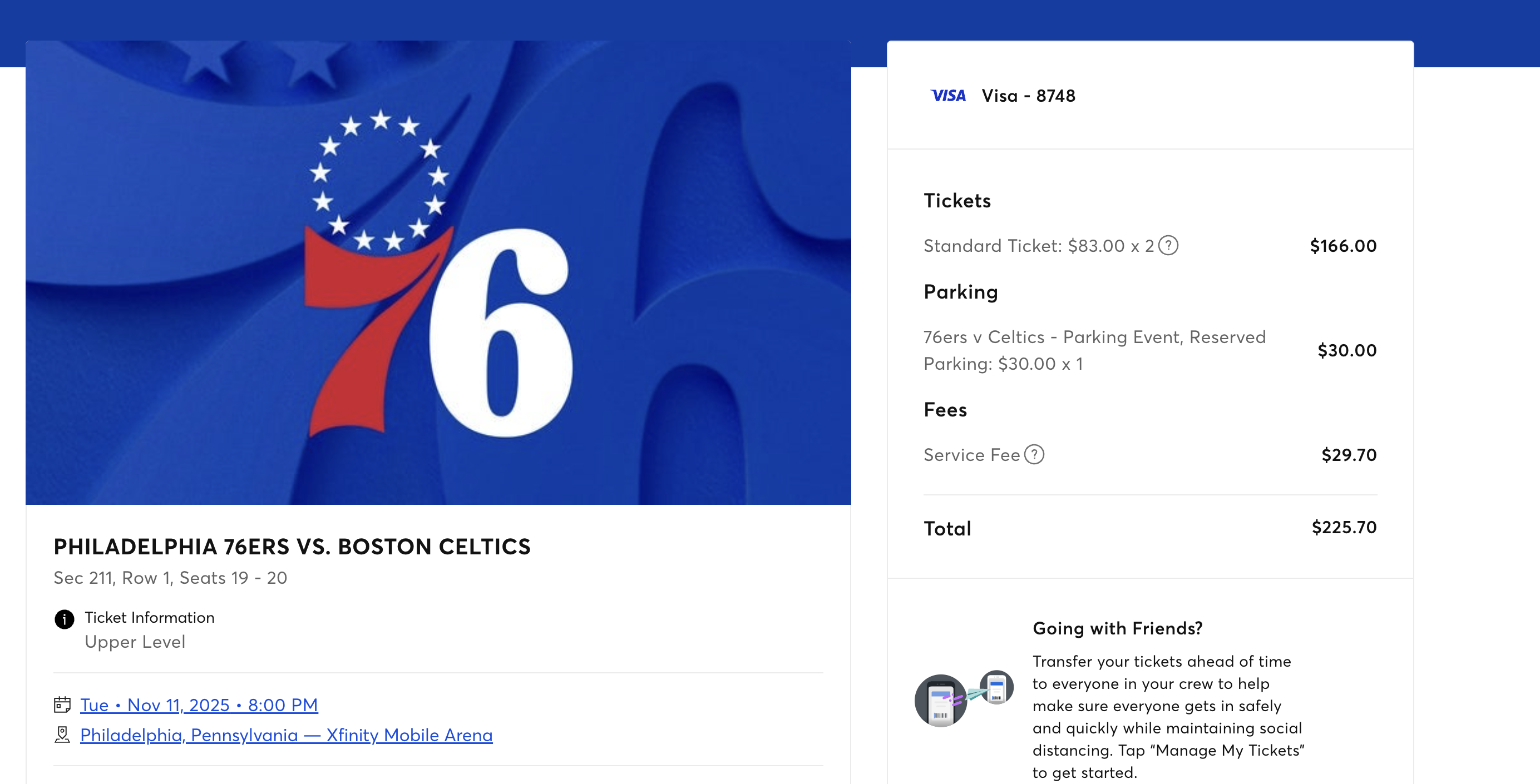Click the $225.70 total amount
Viewport: 1540px width, 784px height.
tap(1344, 527)
